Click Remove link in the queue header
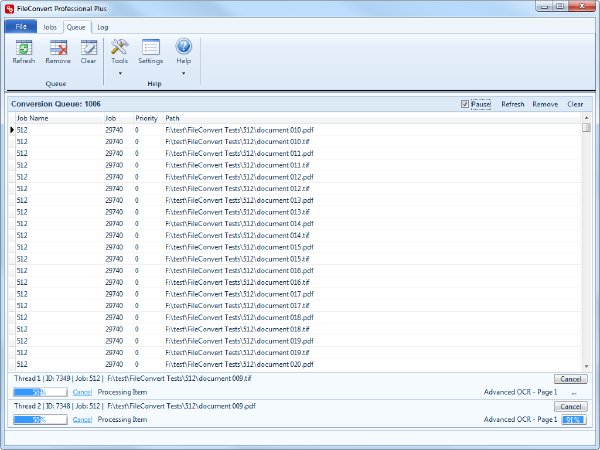The image size is (600, 450). click(x=545, y=104)
